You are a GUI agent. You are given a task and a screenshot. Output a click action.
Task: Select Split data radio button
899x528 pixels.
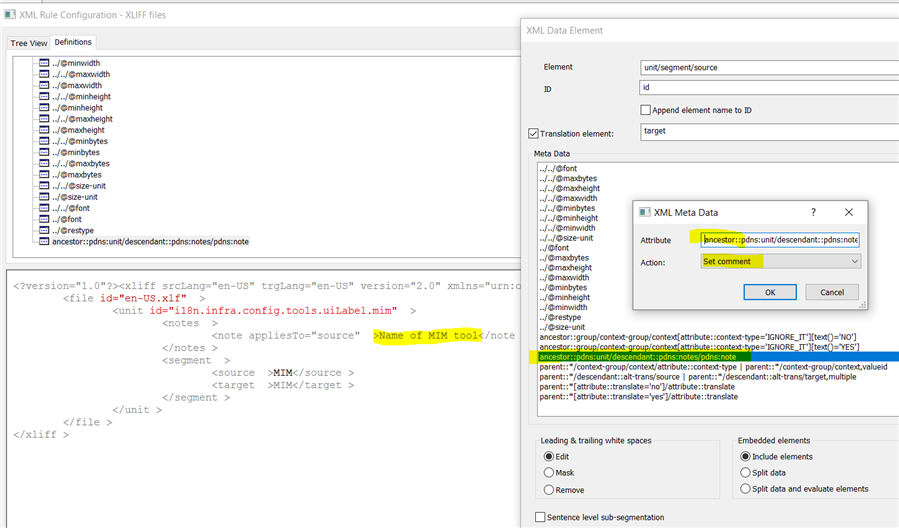[745, 472]
